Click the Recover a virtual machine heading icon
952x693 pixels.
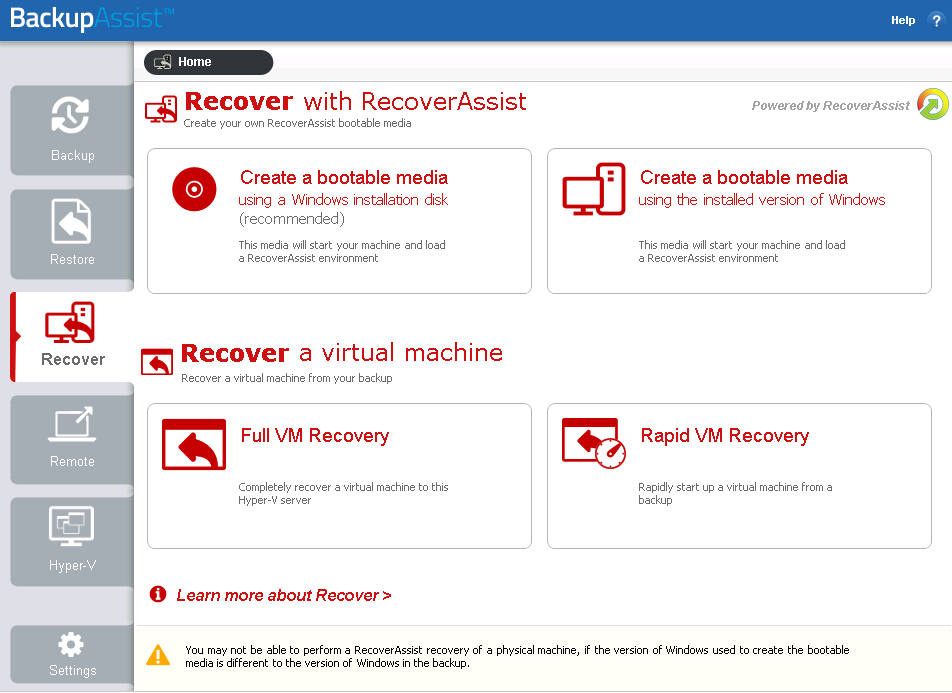[157, 362]
